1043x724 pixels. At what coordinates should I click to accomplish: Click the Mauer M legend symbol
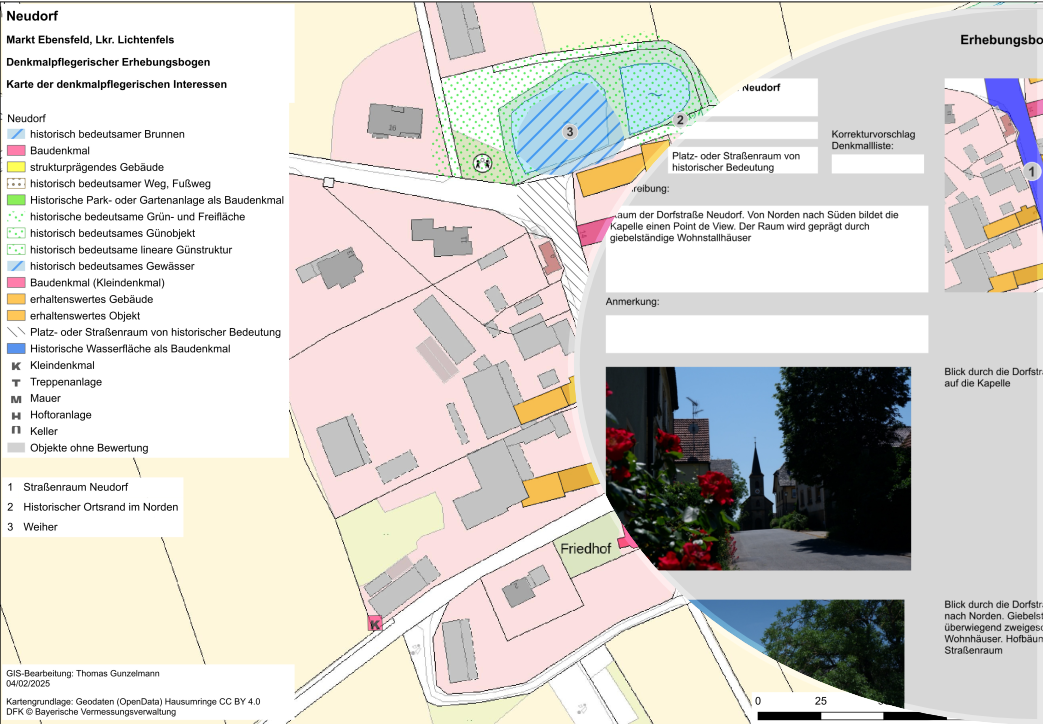15,399
